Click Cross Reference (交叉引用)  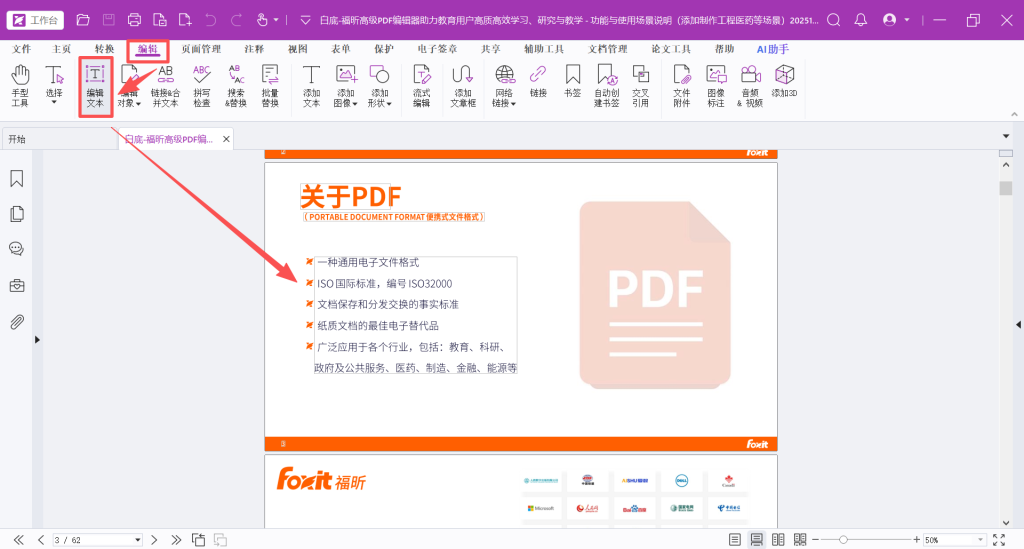(641, 86)
